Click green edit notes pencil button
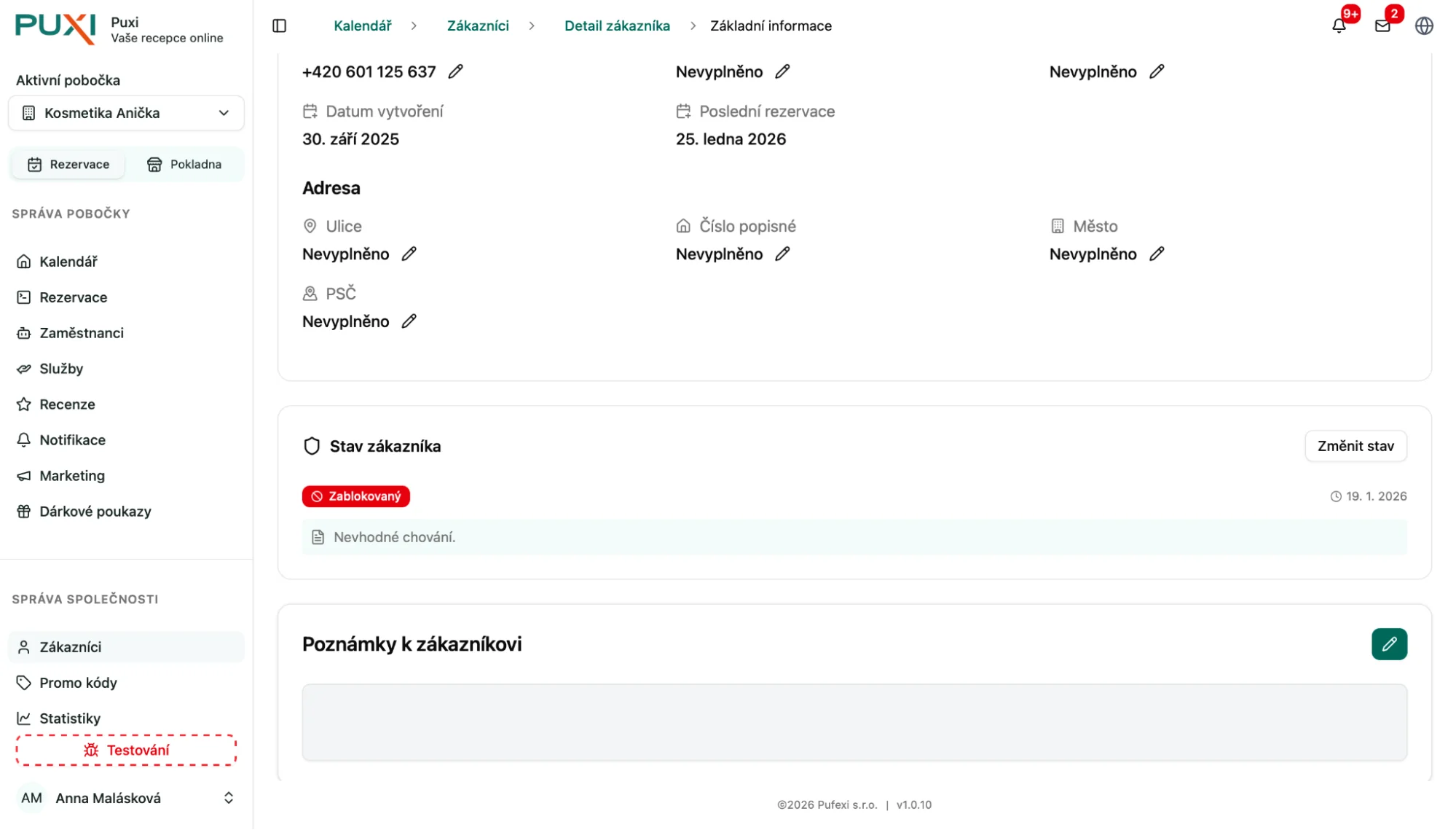This screenshot has height=830, width=1456. 1389,644
